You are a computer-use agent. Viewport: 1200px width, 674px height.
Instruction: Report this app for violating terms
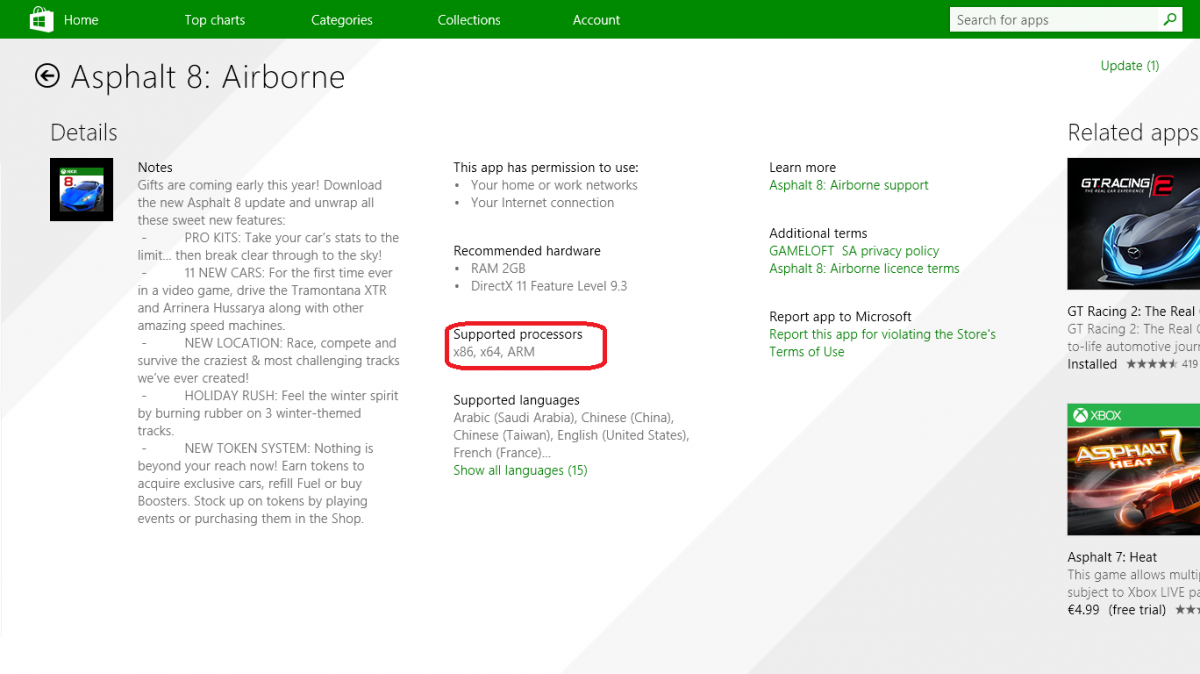882,343
